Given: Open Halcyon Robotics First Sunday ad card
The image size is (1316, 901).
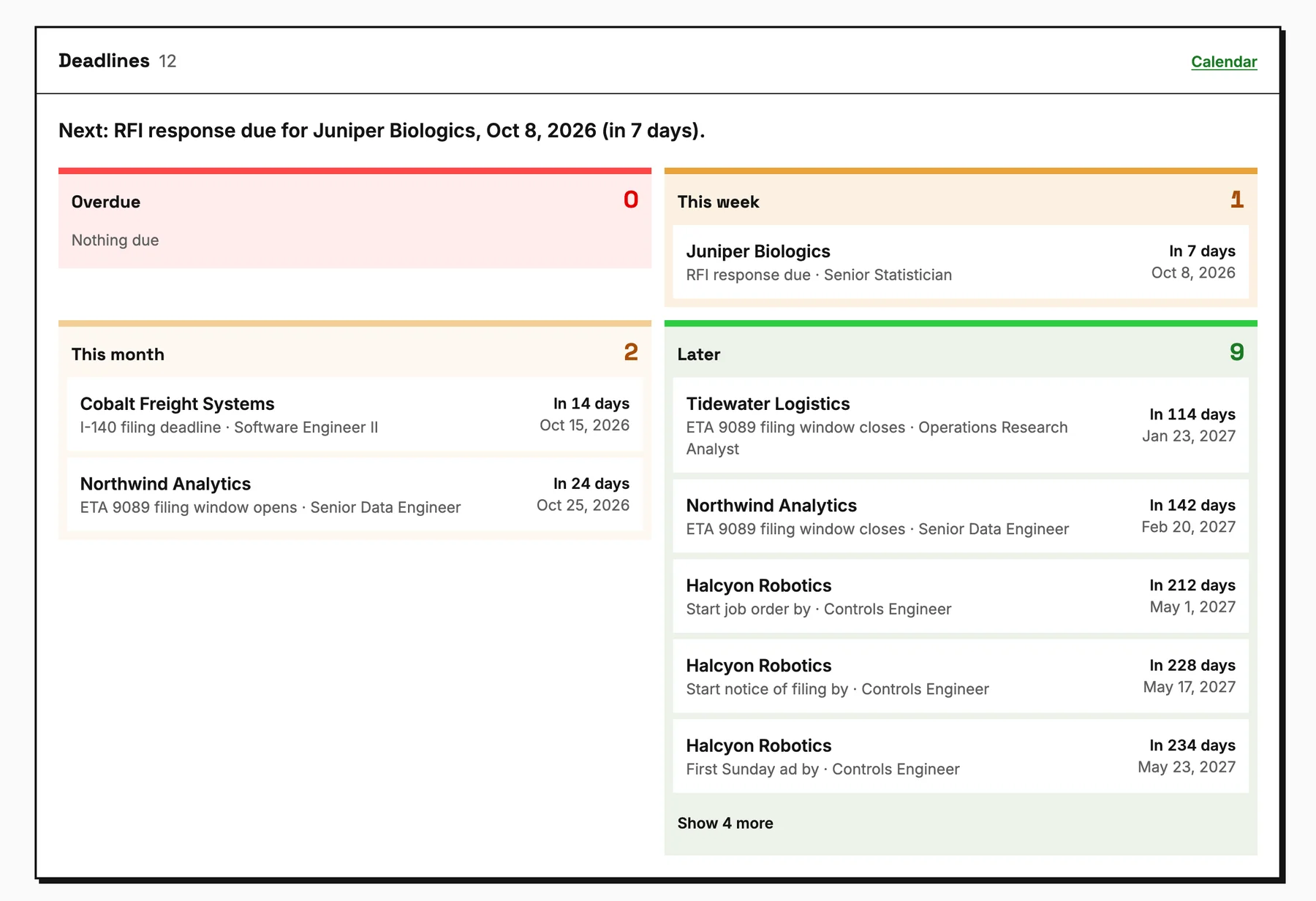Looking at the screenshot, I should (961, 756).
